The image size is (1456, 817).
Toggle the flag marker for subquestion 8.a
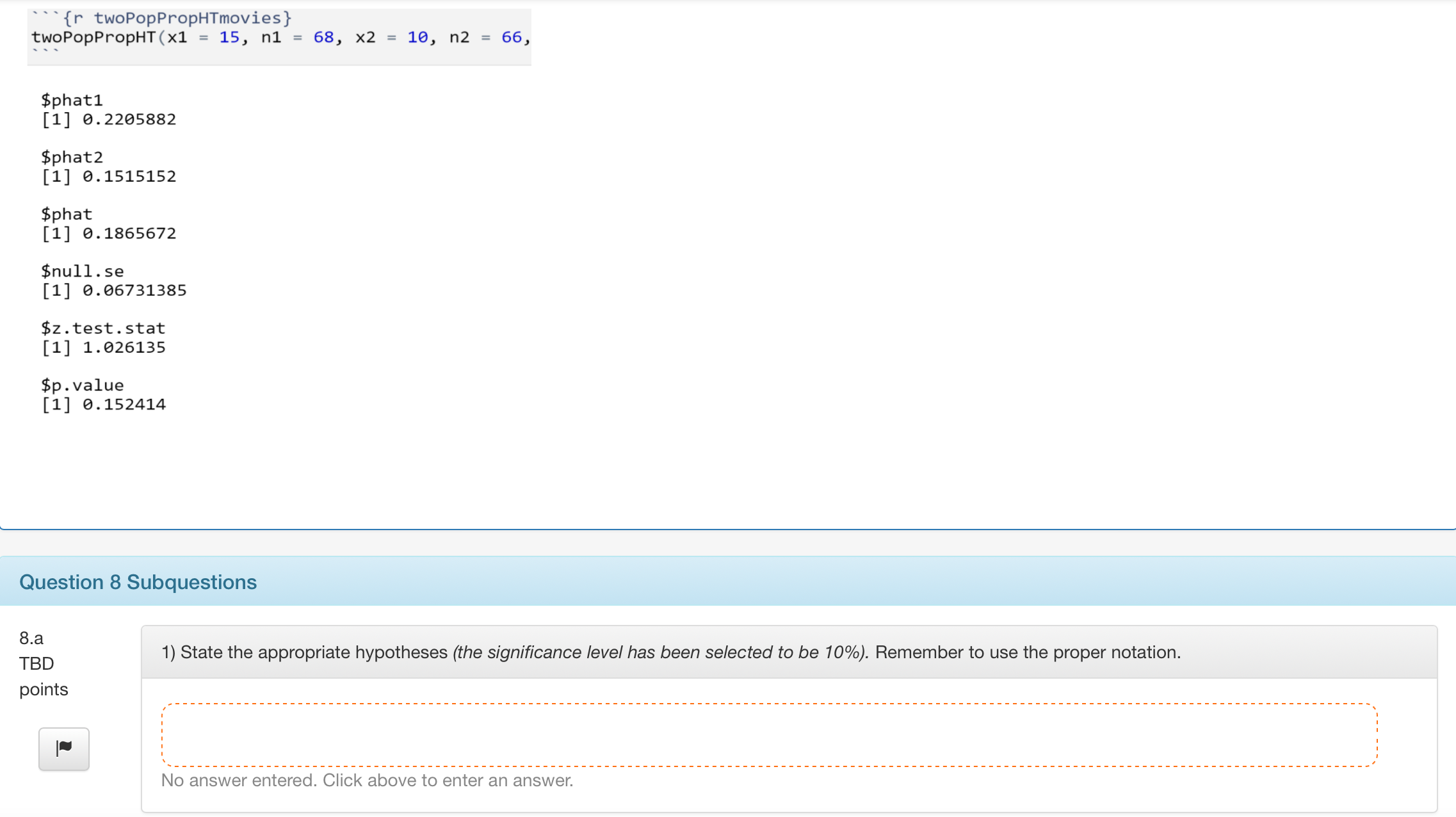[x=63, y=748]
